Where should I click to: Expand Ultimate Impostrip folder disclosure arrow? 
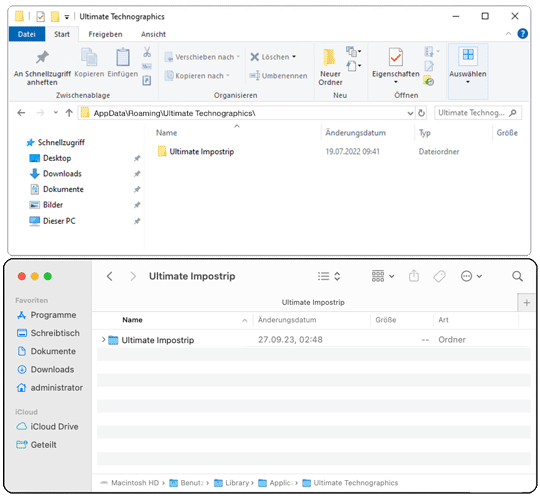pyautogui.click(x=103, y=340)
